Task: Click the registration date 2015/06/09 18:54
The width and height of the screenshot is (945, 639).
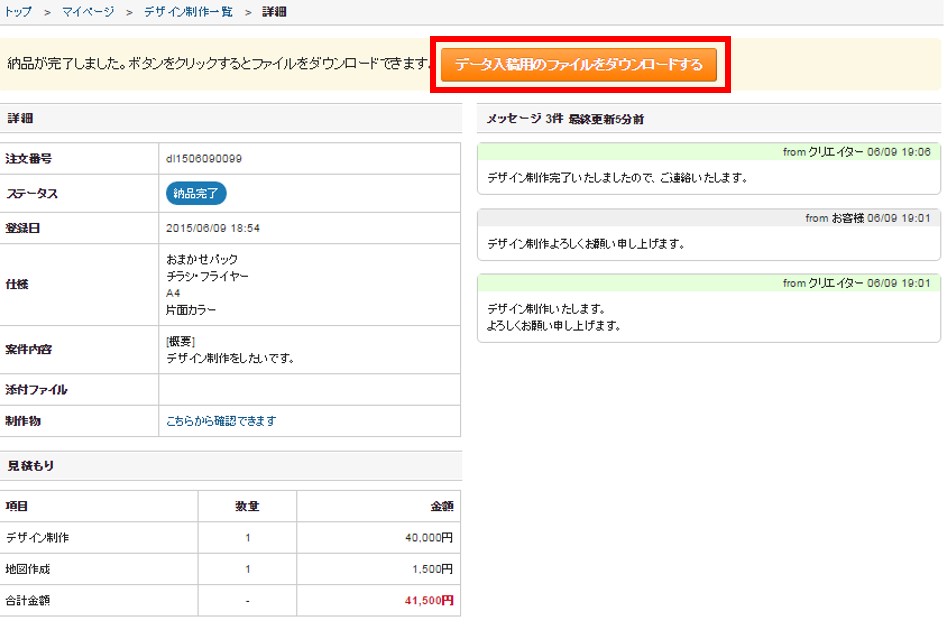Action: (x=213, y=228)
